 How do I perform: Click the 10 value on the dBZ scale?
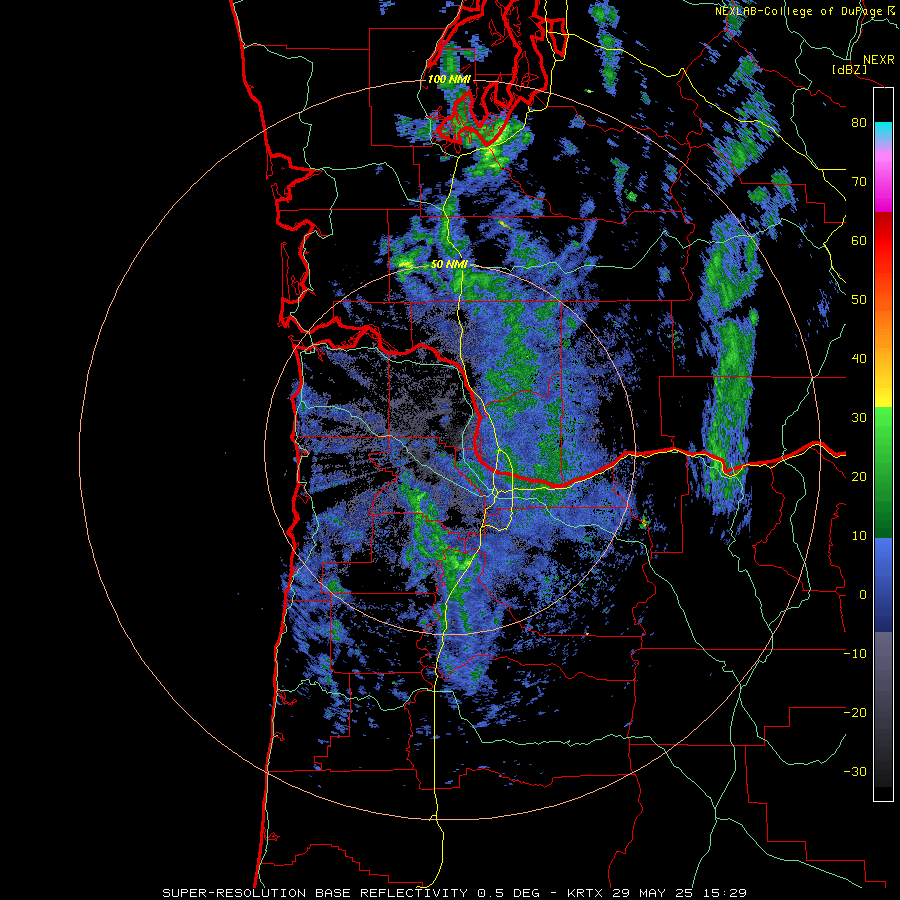[859, 536]
